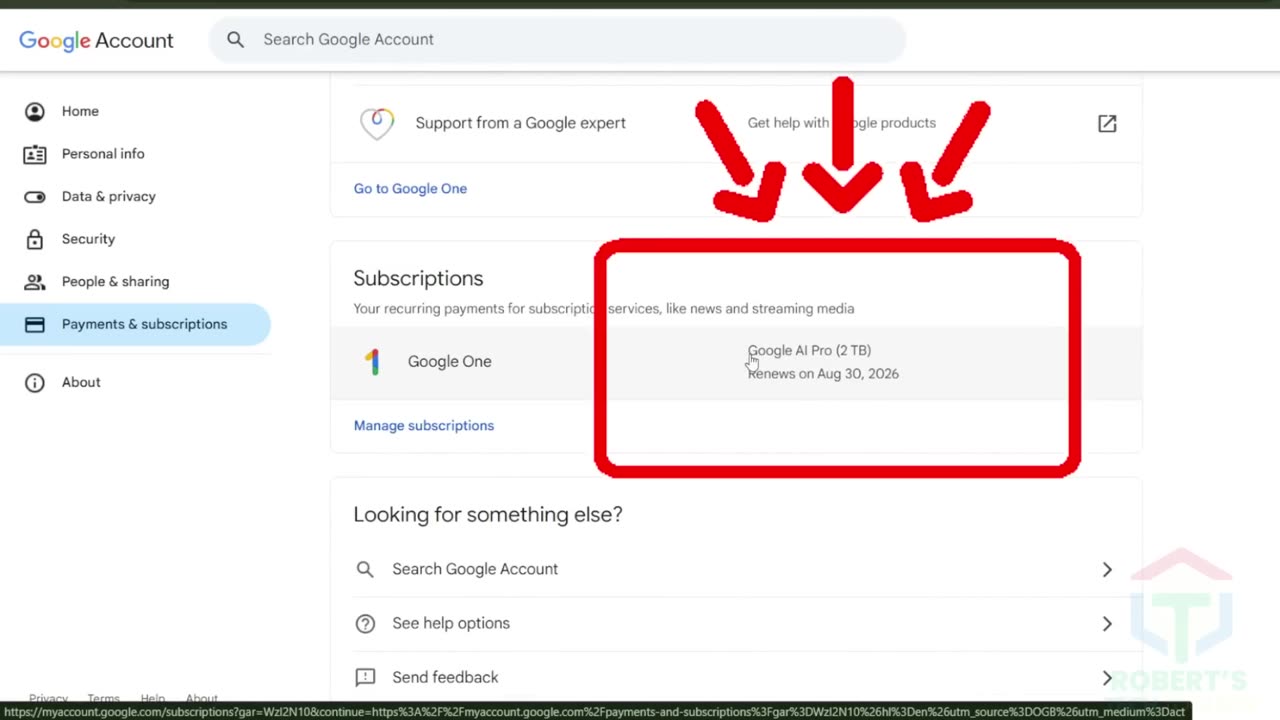Click the Send feedback speech bubble icon

point(365,678)
